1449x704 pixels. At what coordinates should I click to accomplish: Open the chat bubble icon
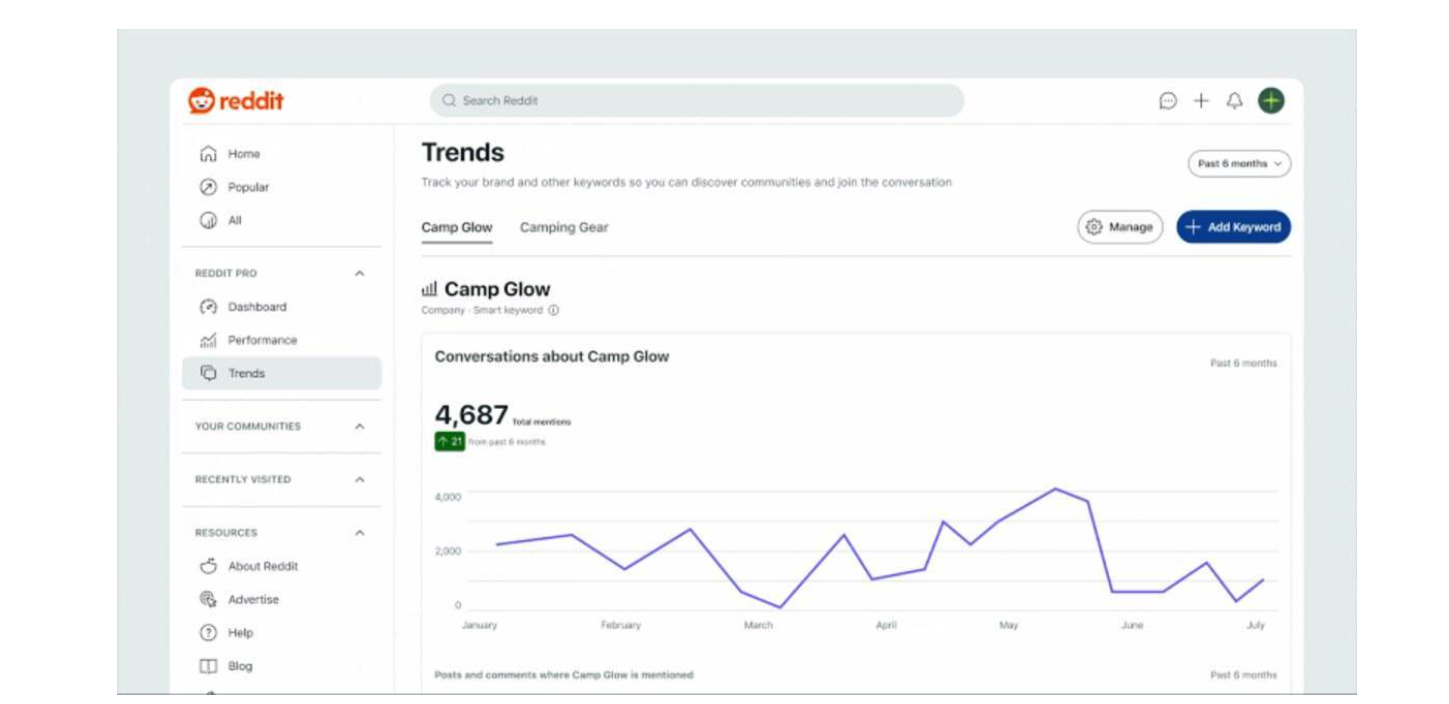coord(1168,101)
